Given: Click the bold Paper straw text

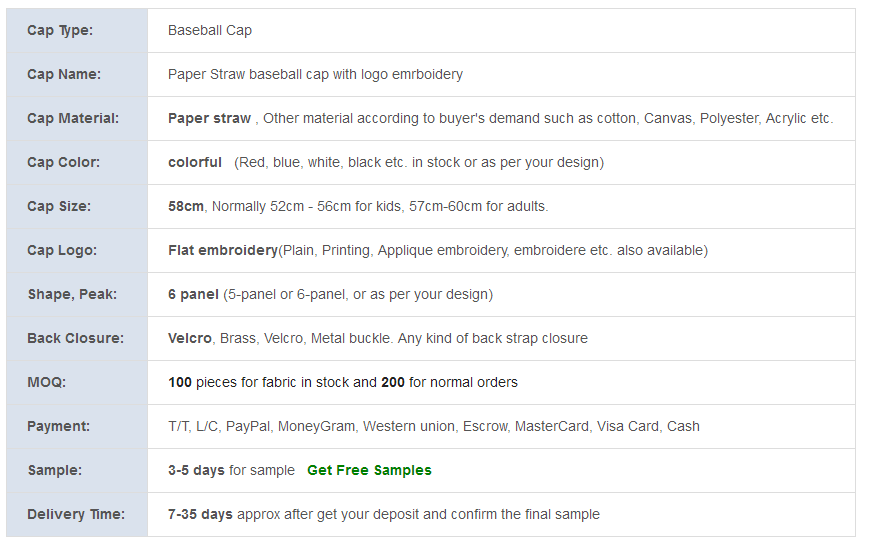Looking at the screenshot, I should [x=209, y=118].
